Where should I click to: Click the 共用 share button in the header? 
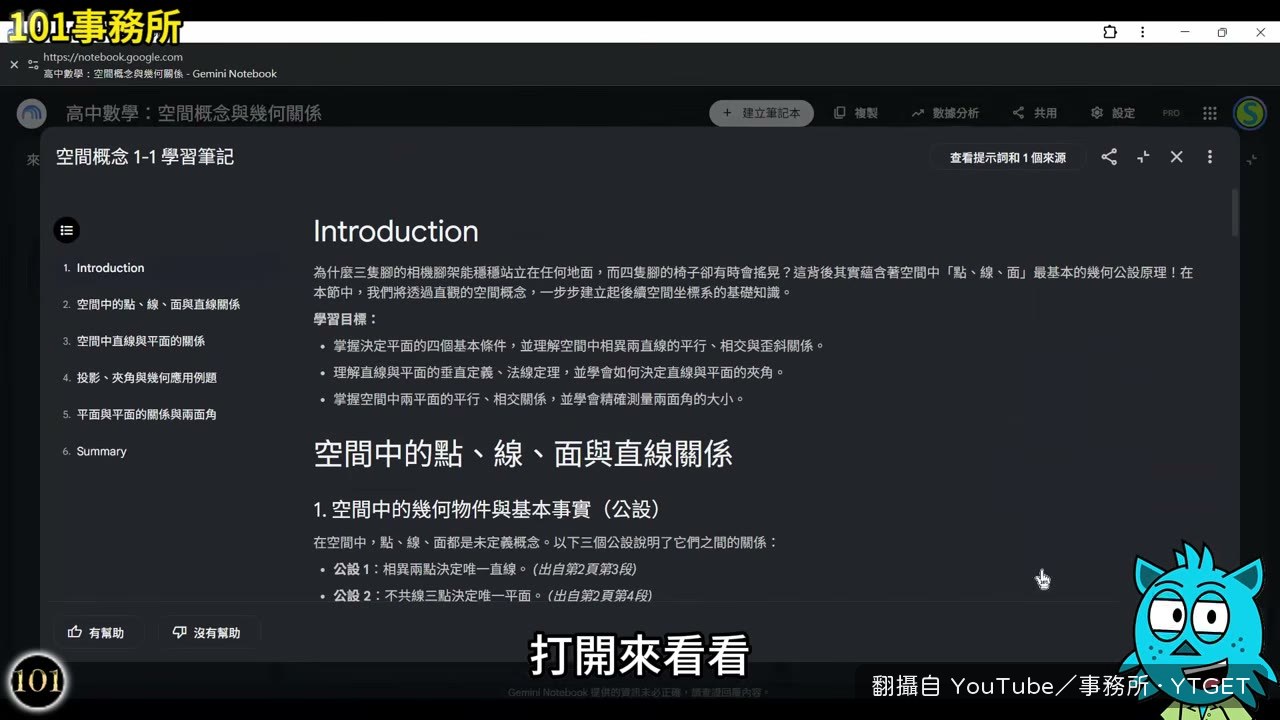(1034, 113)
